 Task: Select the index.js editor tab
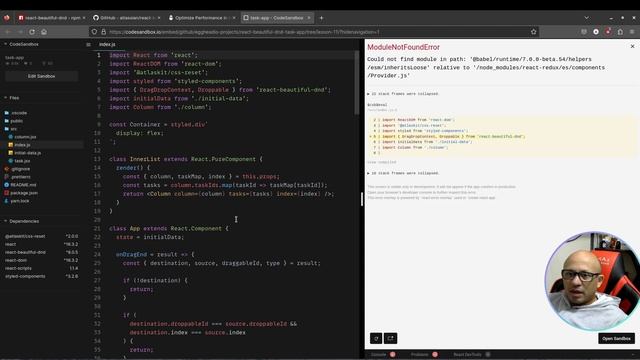[x=107, y=44]
